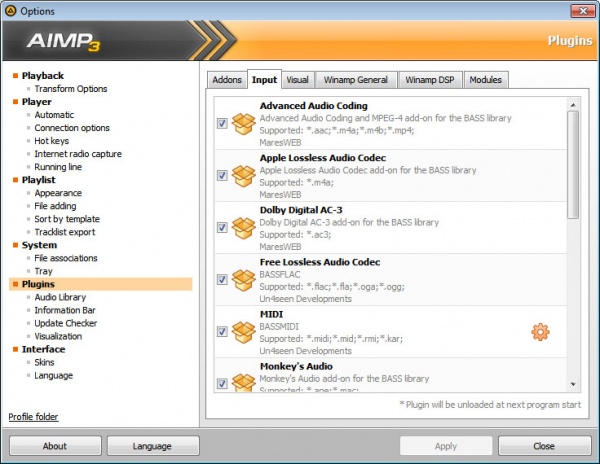Uncheck the Advanced Audio Coding plugin checkbox
The width and height of the screenshot is (600, 464).
click(x=222, y=124)
